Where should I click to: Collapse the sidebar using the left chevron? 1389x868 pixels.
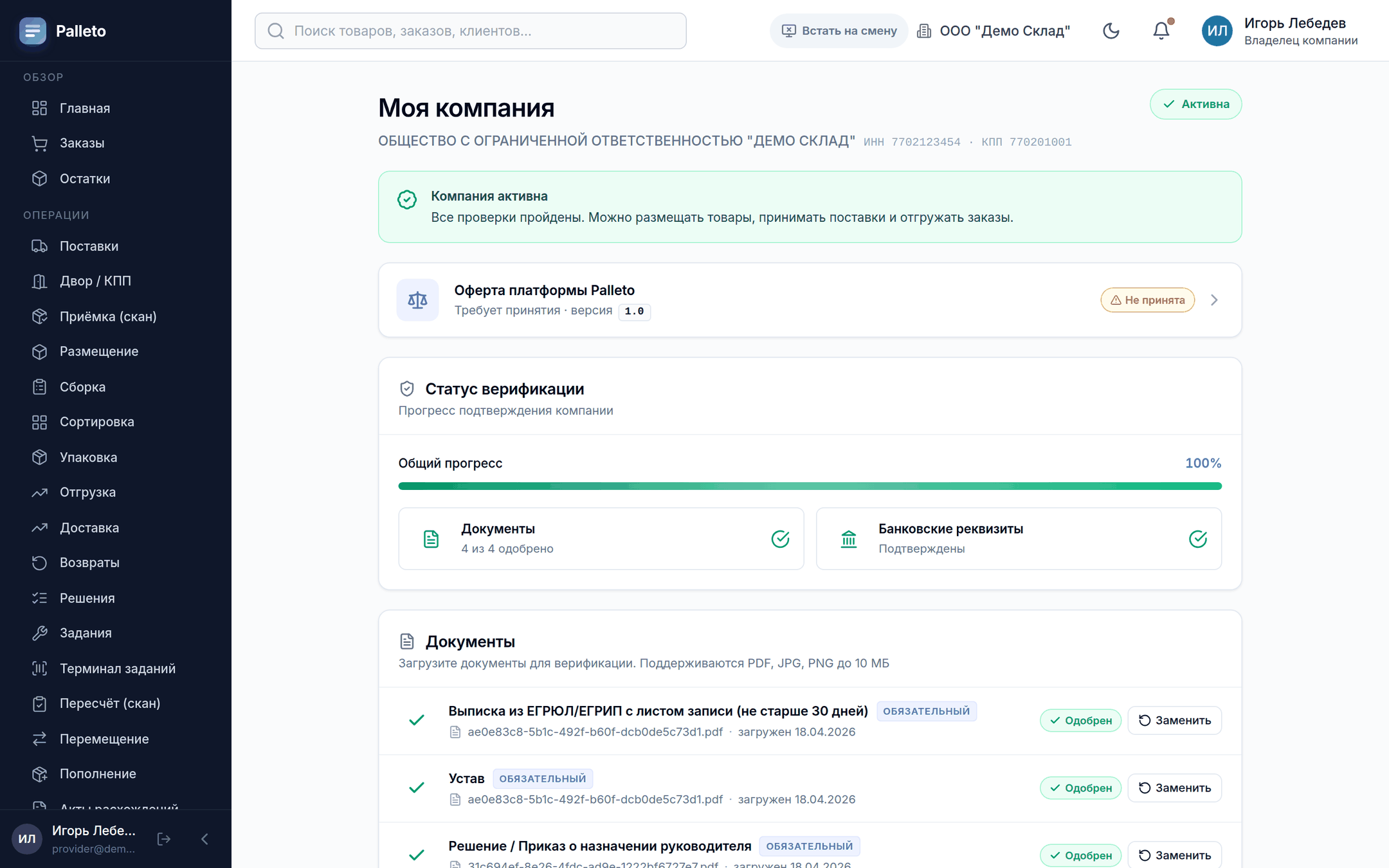[205, 838]
